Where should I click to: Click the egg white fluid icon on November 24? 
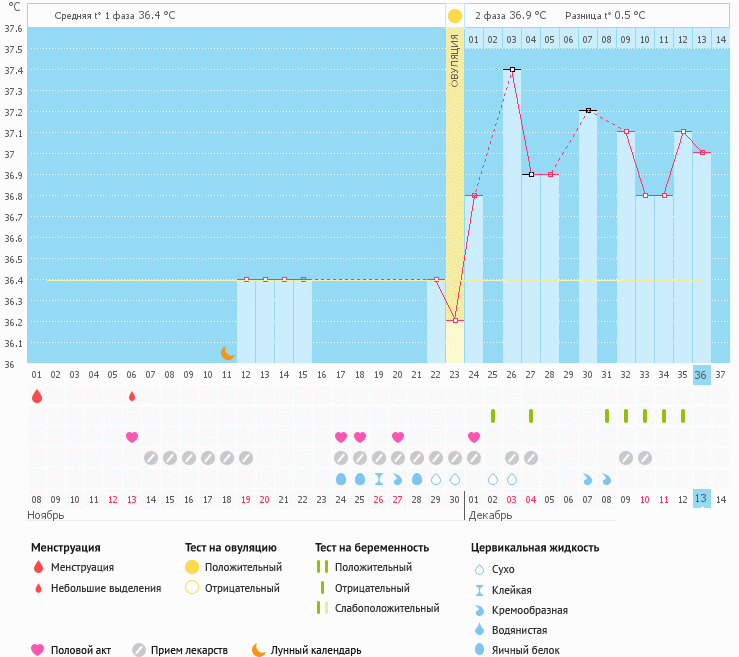coord(341,479)
